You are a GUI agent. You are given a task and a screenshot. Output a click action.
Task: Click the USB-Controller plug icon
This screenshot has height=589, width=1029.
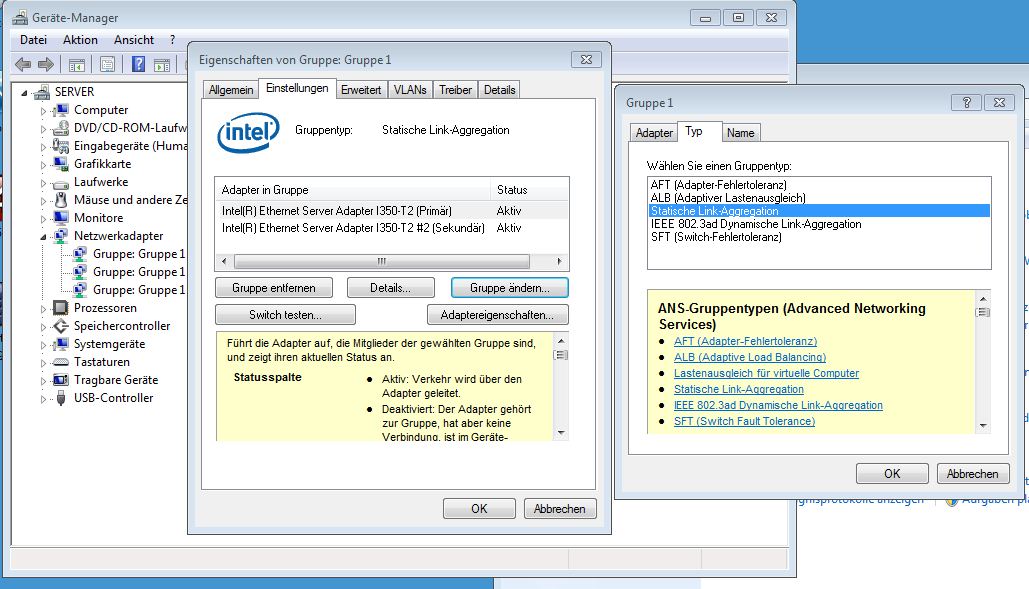61,398
